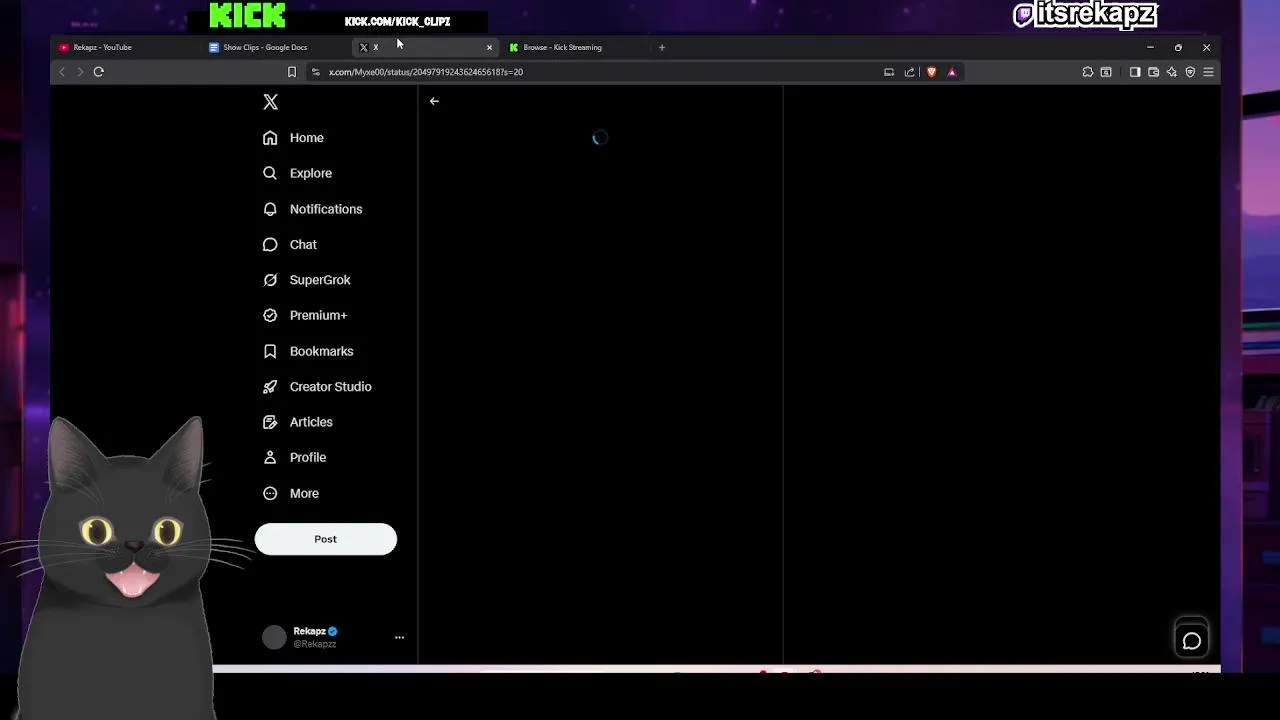1280x720 pixels.
Task: Click the Explore magnifier icon
Action: click(270, 173)
